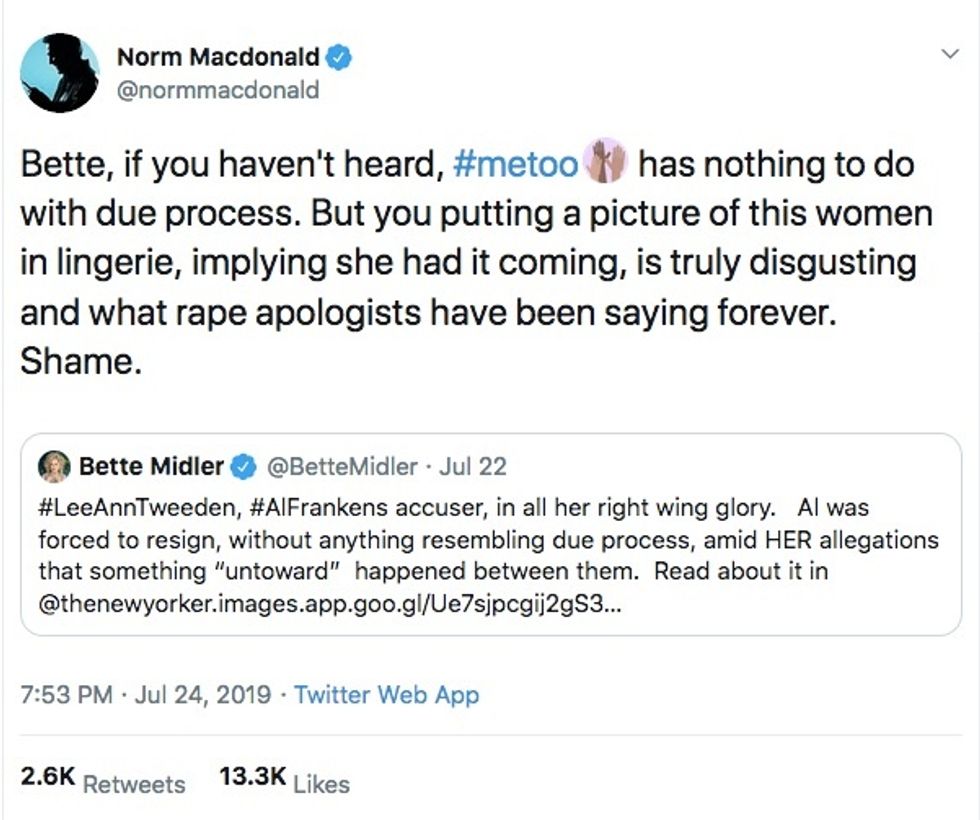This screenshot has width=980, height=820.
Task: Open Bette Midler's name in quoted tweet
Action: [151, 466]
